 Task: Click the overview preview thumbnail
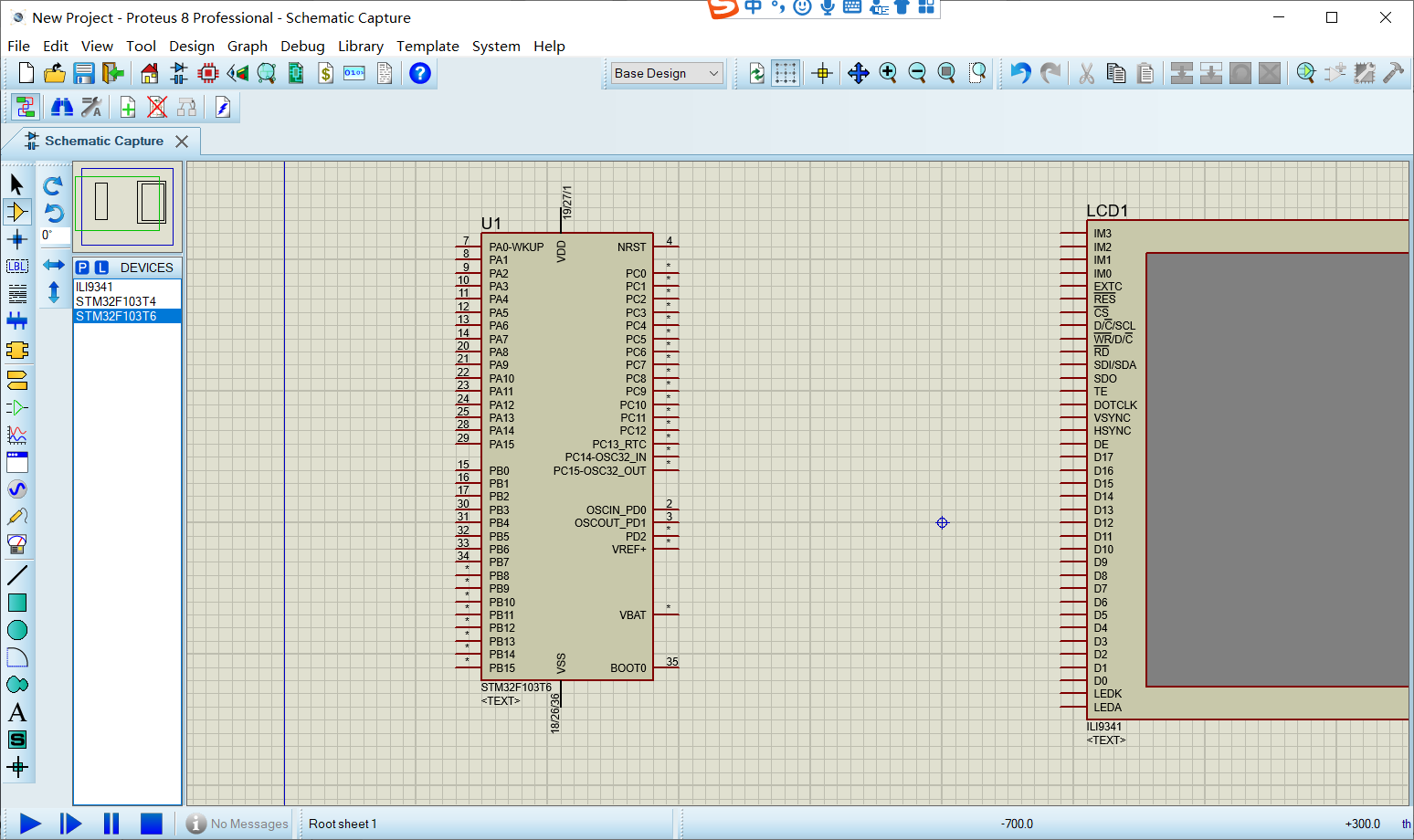127,206
